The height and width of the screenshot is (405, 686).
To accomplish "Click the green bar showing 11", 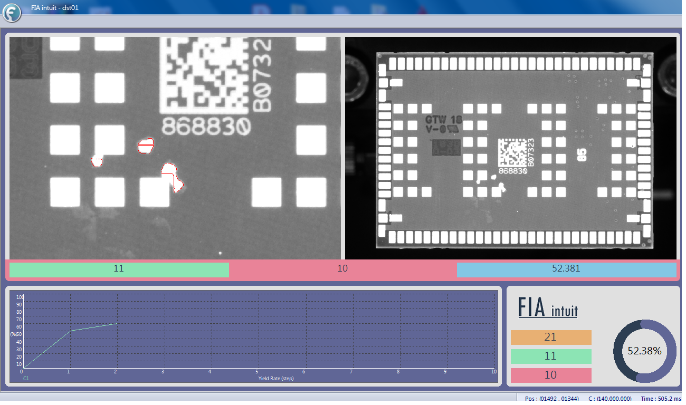I will (119, 269).
